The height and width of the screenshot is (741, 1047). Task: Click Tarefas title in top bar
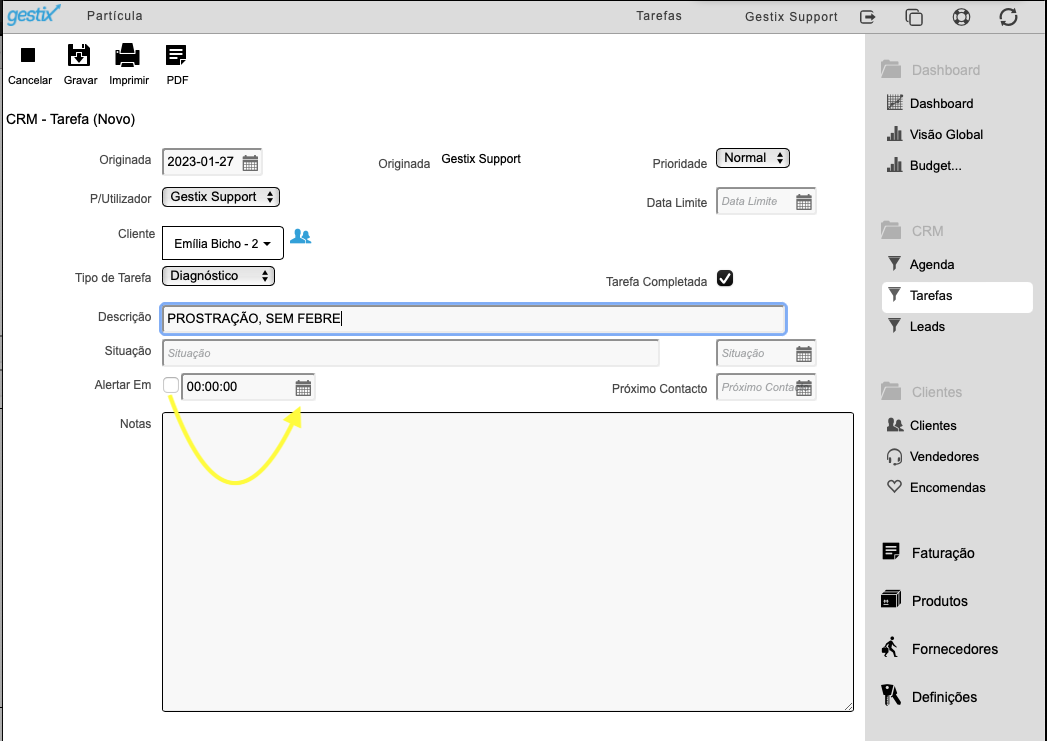click(659, 15)
